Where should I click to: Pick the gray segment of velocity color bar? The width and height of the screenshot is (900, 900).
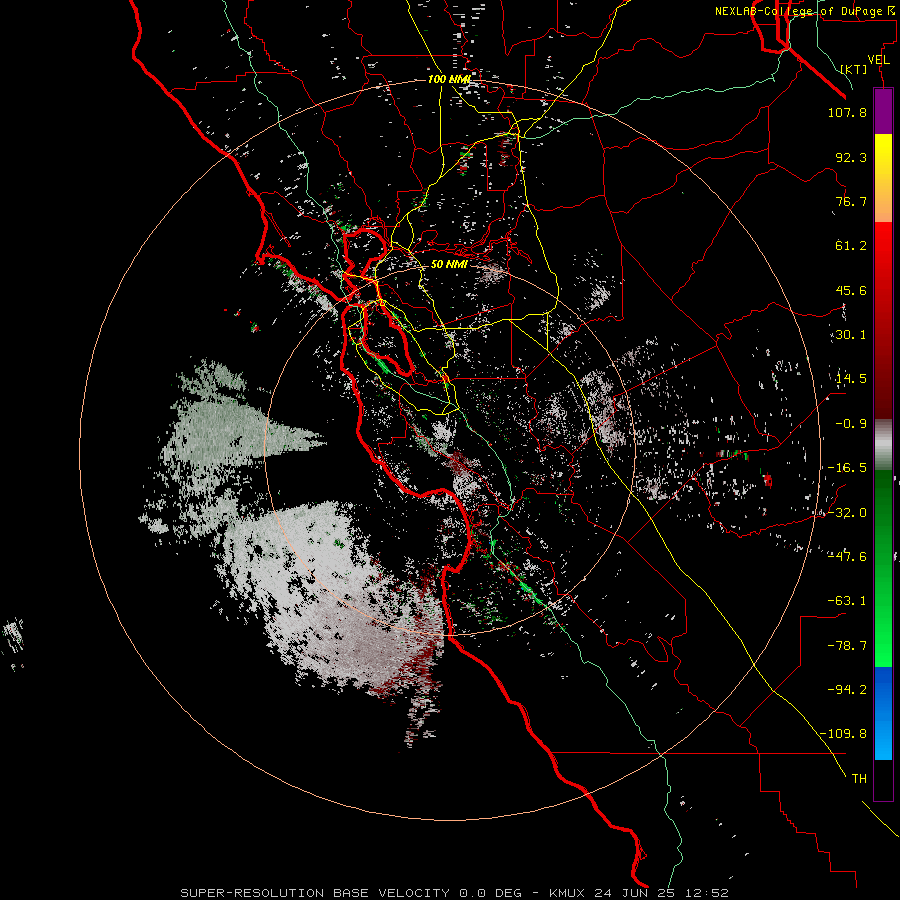click(x=883, y=445)
